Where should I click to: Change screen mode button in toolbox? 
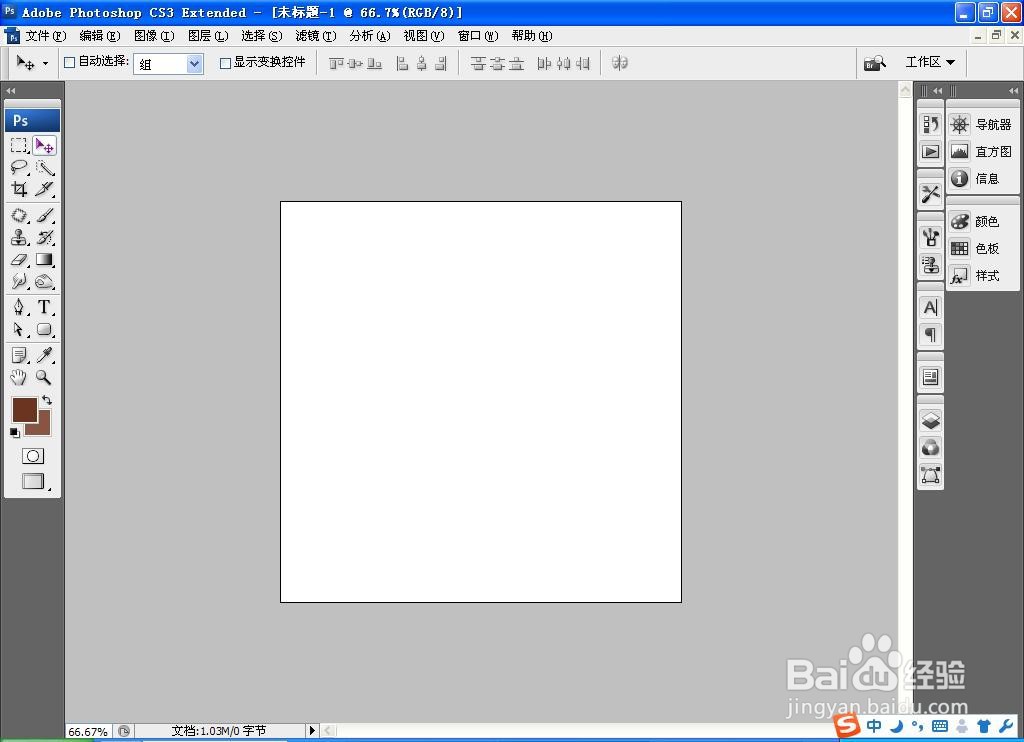click(x=33, y=481)
